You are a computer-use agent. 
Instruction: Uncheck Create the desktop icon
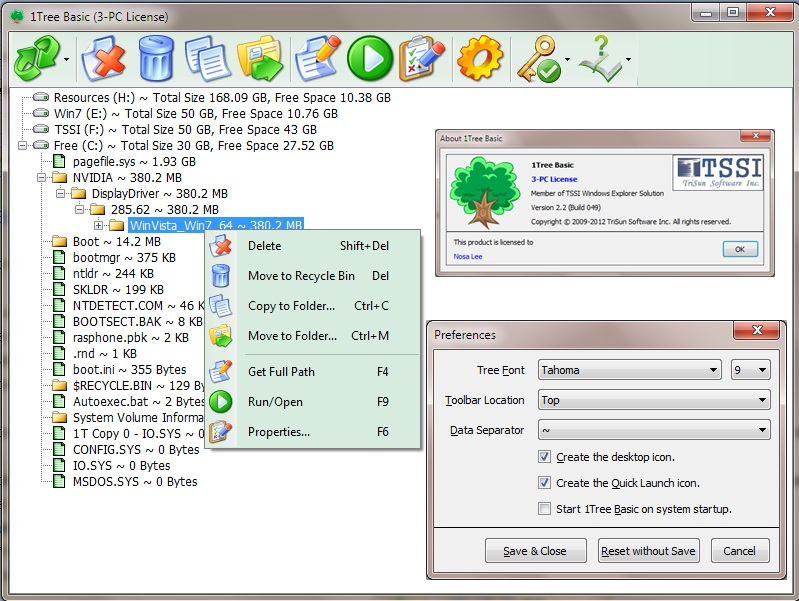tap(545, 457)
